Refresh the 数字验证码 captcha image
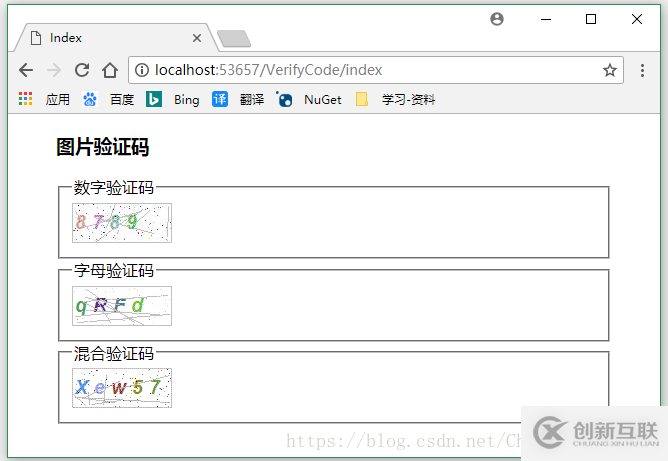 coord(121,223)
